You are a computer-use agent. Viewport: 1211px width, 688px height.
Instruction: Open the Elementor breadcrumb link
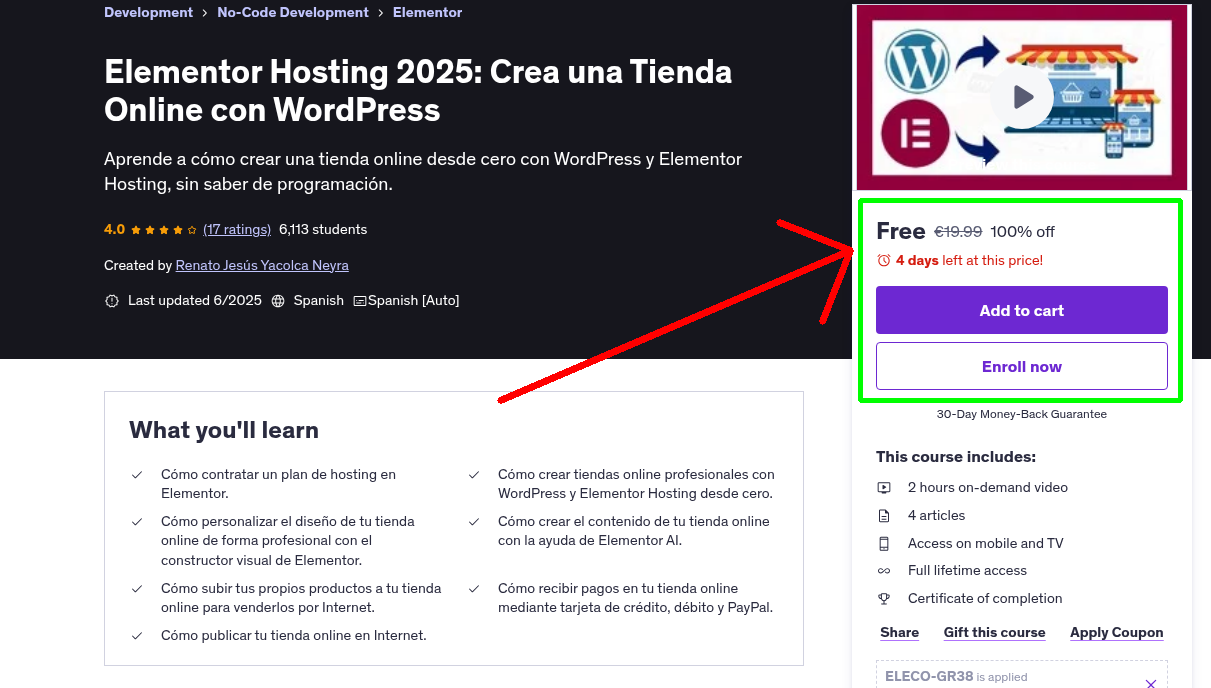point(428,13)
